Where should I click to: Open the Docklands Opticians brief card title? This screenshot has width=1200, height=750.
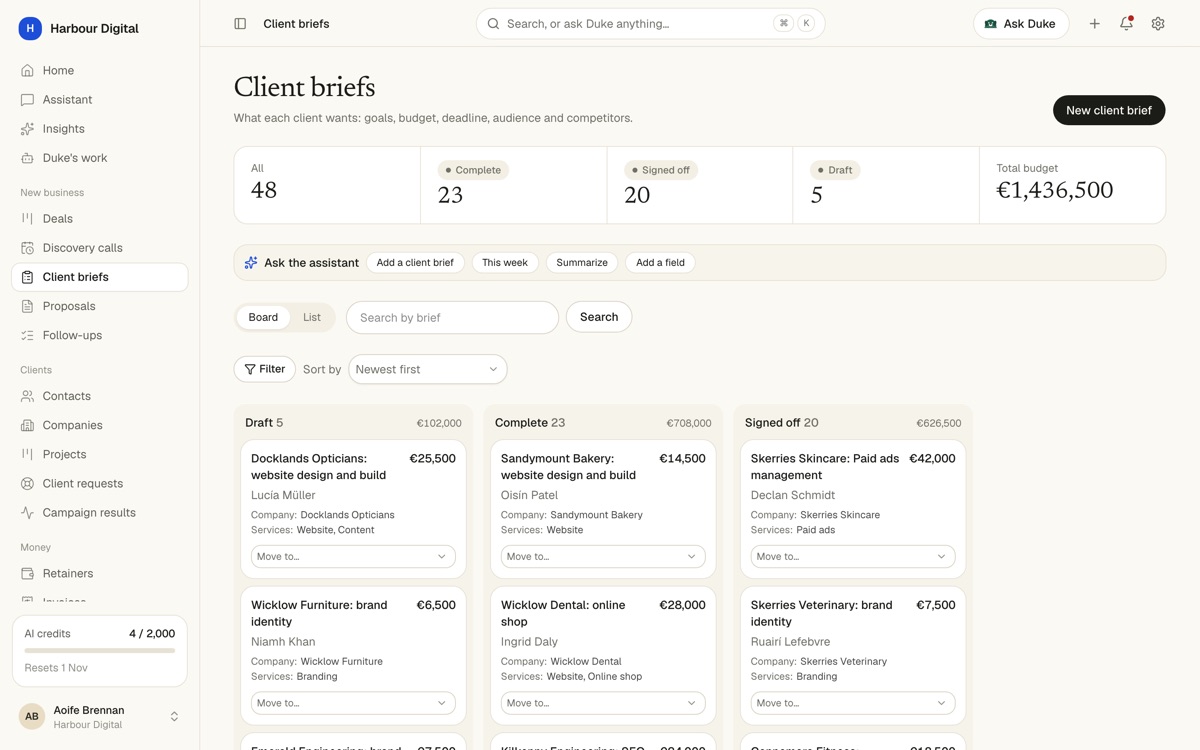[319, 467]
